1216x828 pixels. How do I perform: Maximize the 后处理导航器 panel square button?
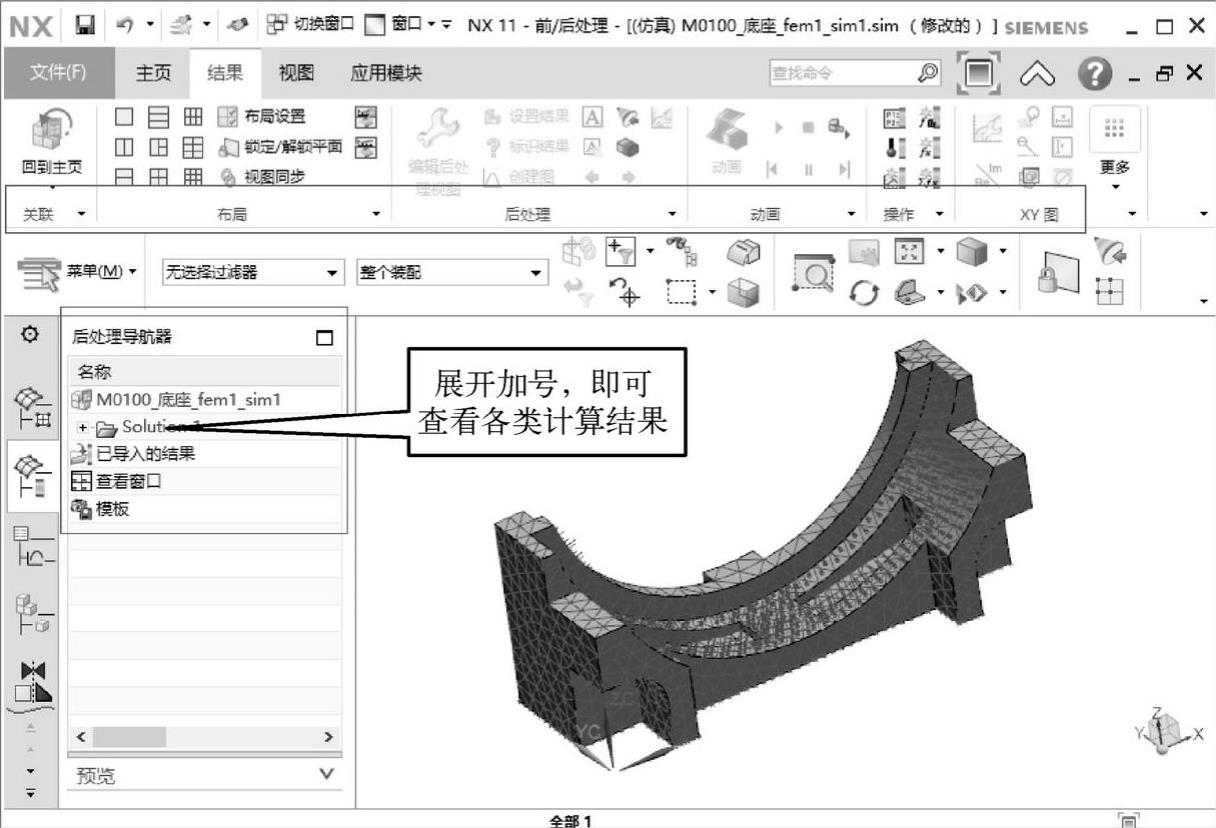coord(324,338)
